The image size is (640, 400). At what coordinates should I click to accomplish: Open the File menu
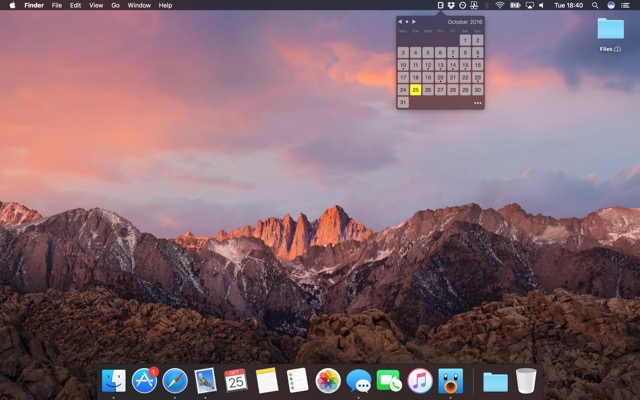[x=57, y=5]
